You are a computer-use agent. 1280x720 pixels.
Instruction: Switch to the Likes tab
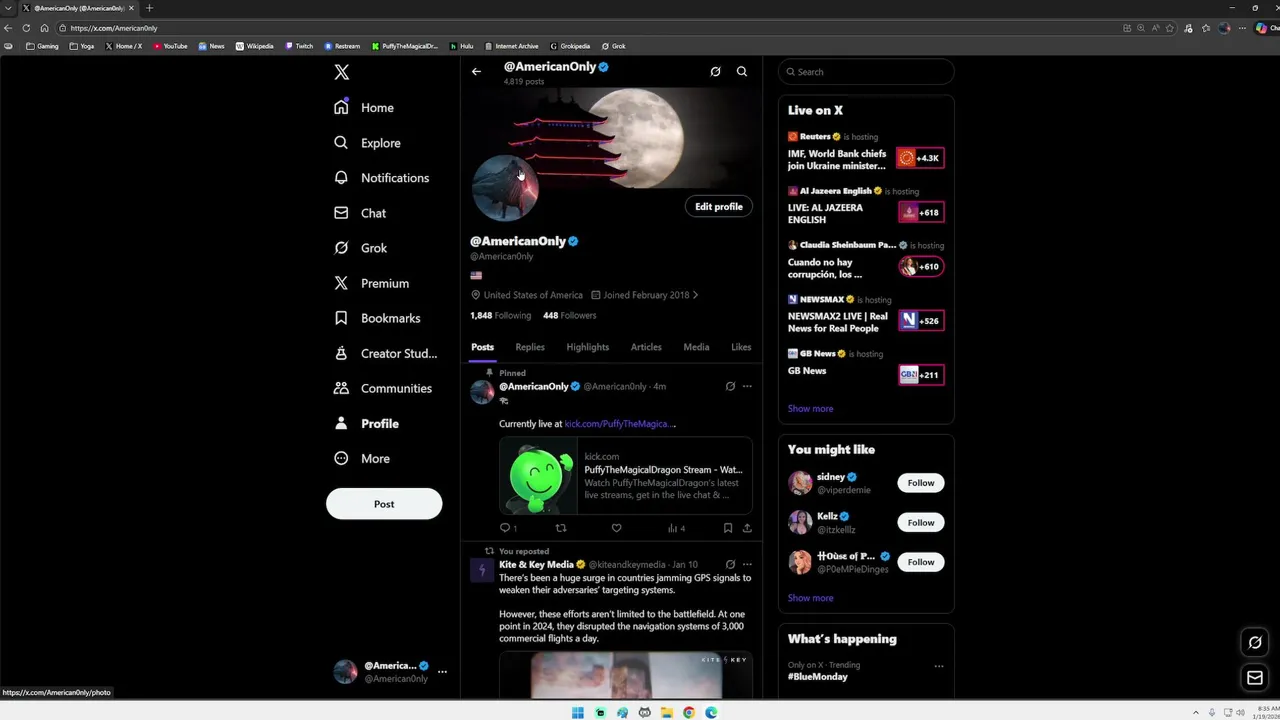click(x=741, y=347)
